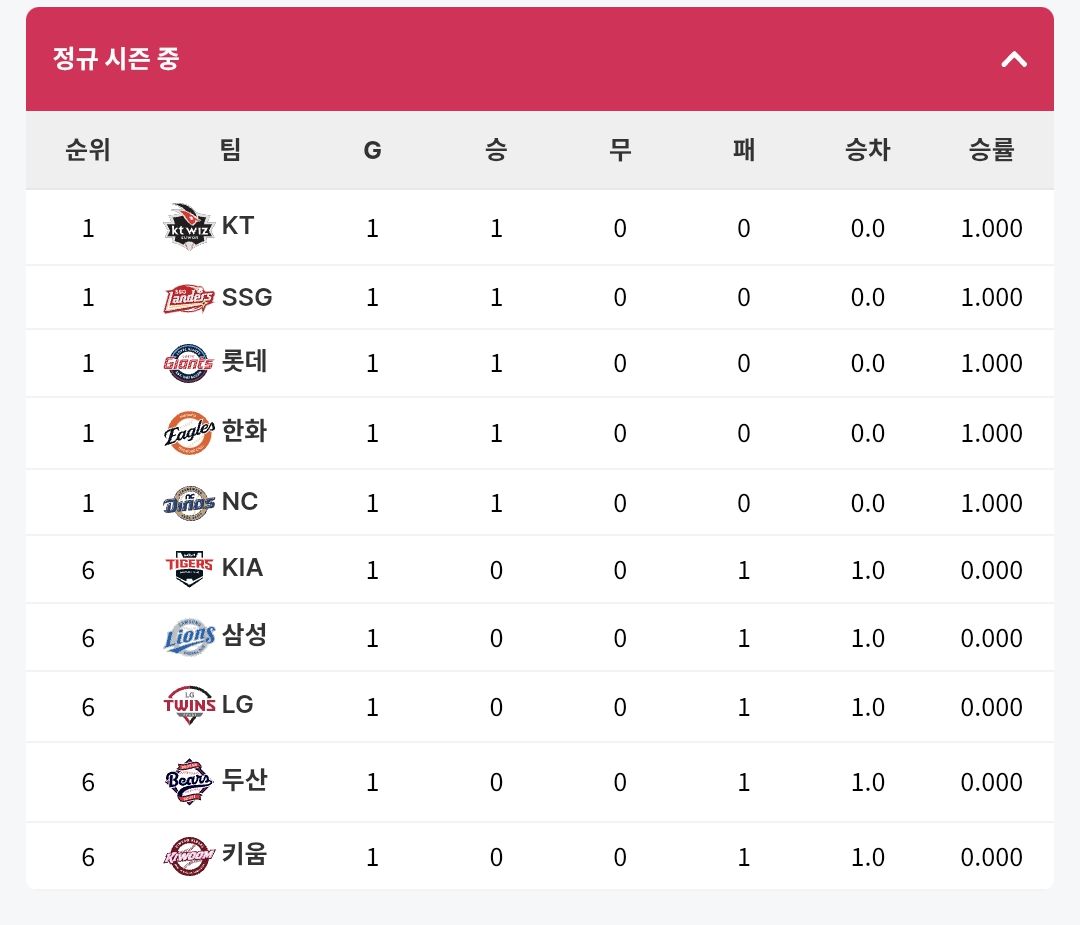1080x925 pixels.
Task: Select the 승률 column header
Action: pyautogui.click(x=991, y=150)
